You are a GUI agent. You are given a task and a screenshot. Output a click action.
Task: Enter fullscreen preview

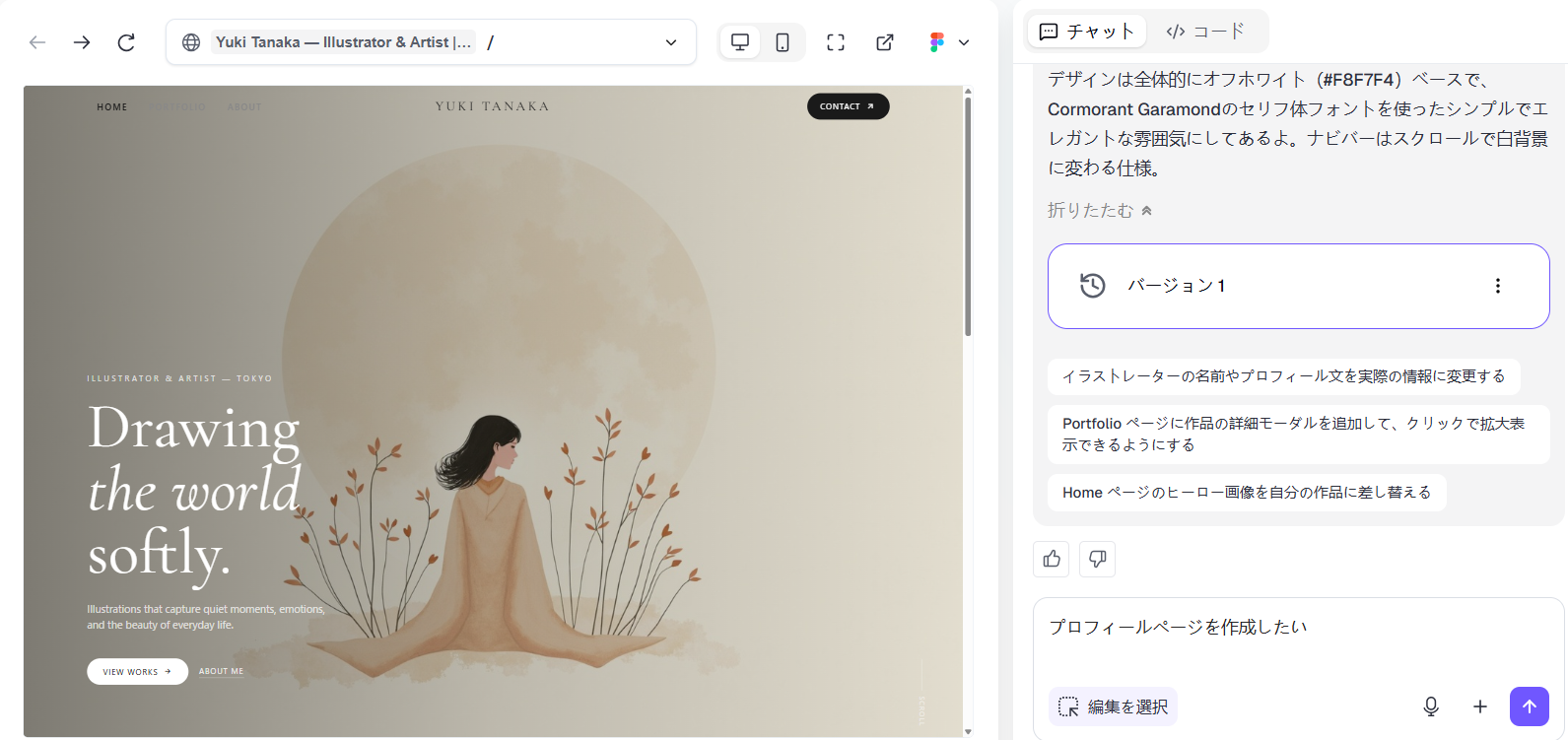pos(836,42)
